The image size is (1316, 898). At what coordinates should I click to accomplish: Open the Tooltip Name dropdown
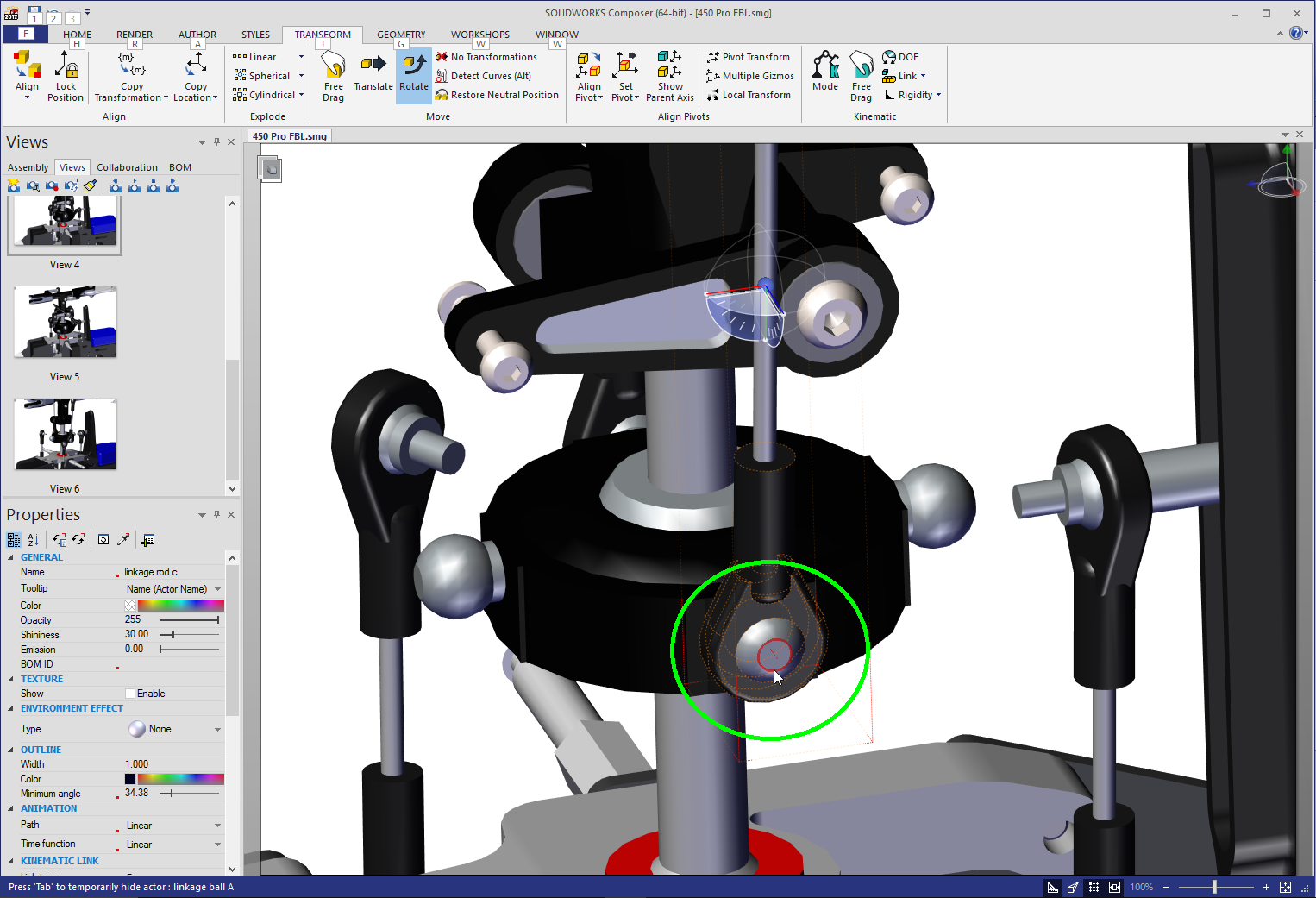pyautogui.click(x=217, y=589)
